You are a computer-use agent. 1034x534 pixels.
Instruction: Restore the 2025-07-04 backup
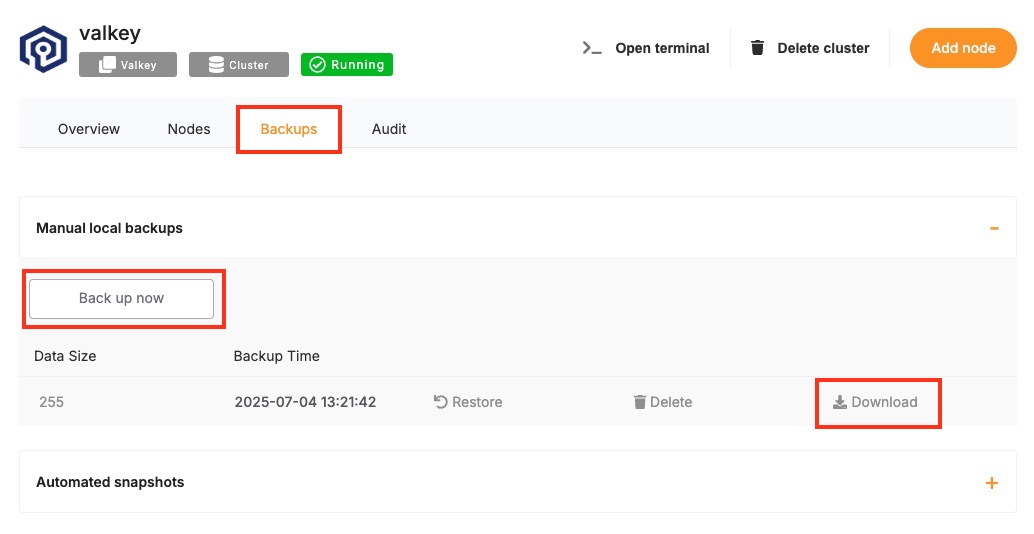pos(468,402)
